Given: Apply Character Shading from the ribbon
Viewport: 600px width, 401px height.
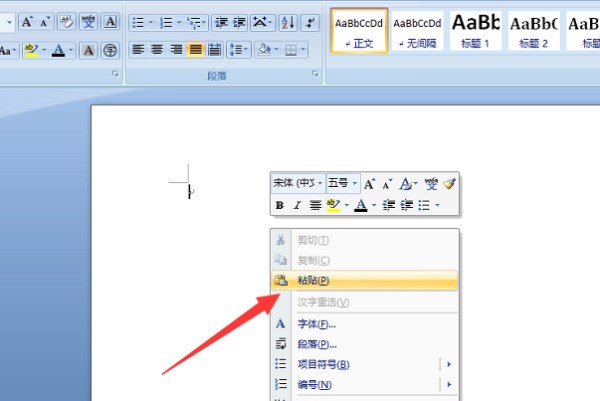Looking at the screenshot, I should pos(88,50).
